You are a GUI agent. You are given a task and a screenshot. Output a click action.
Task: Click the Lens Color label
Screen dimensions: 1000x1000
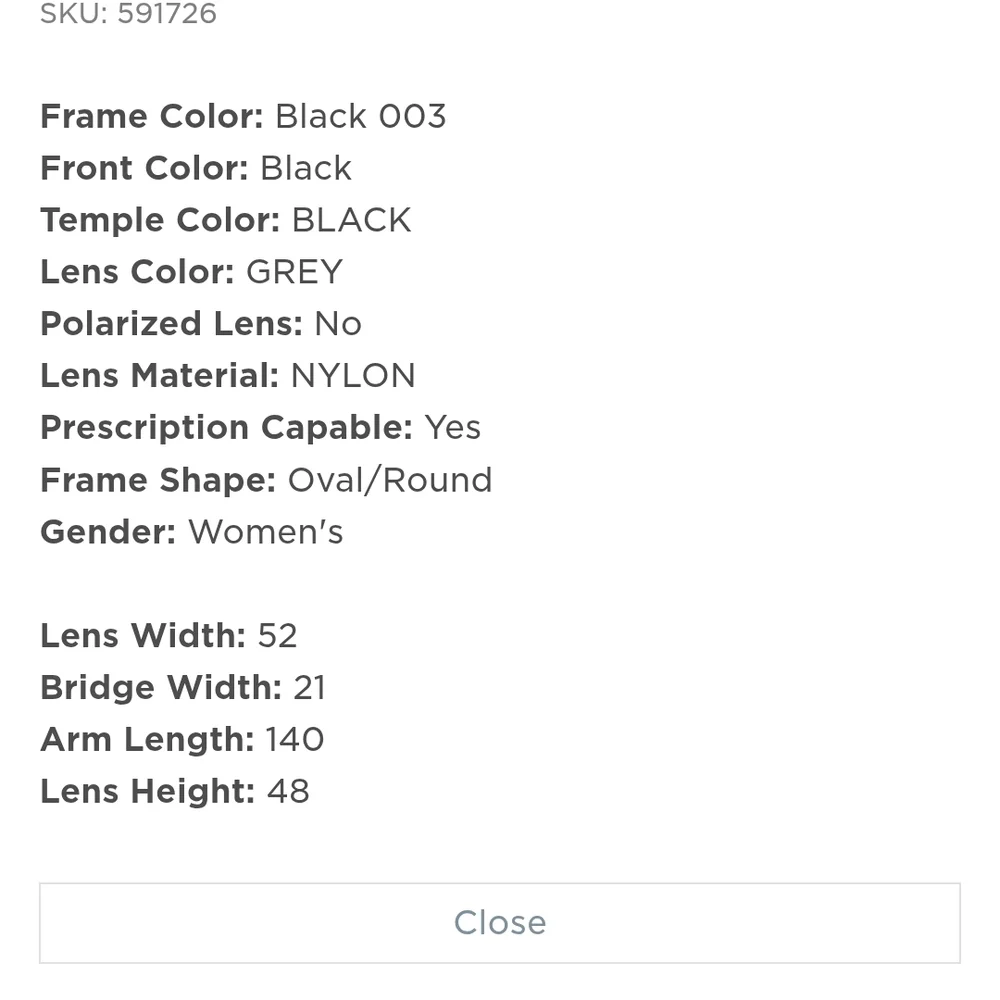click(137, 272)
